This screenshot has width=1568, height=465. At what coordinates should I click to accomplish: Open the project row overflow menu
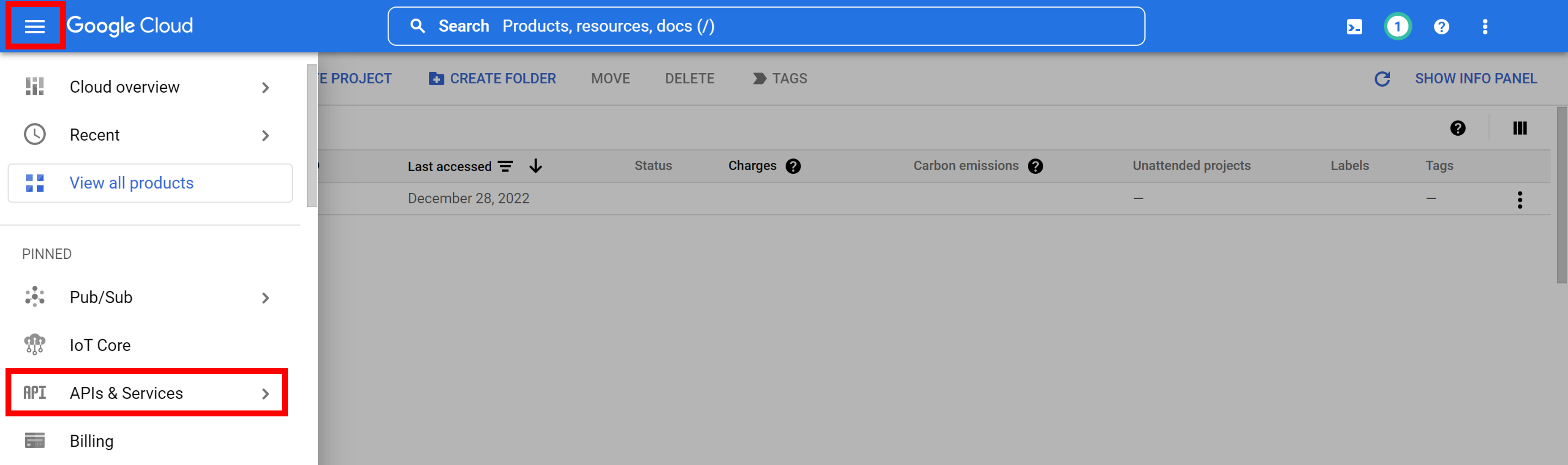pyautogui.click(x=1520, y=199)
